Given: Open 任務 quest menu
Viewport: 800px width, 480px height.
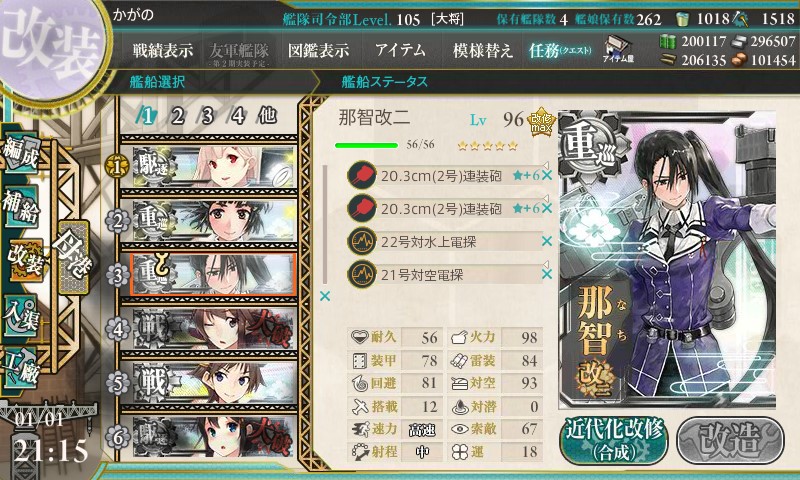Looking at the screenshot, I should coord(560,50).
